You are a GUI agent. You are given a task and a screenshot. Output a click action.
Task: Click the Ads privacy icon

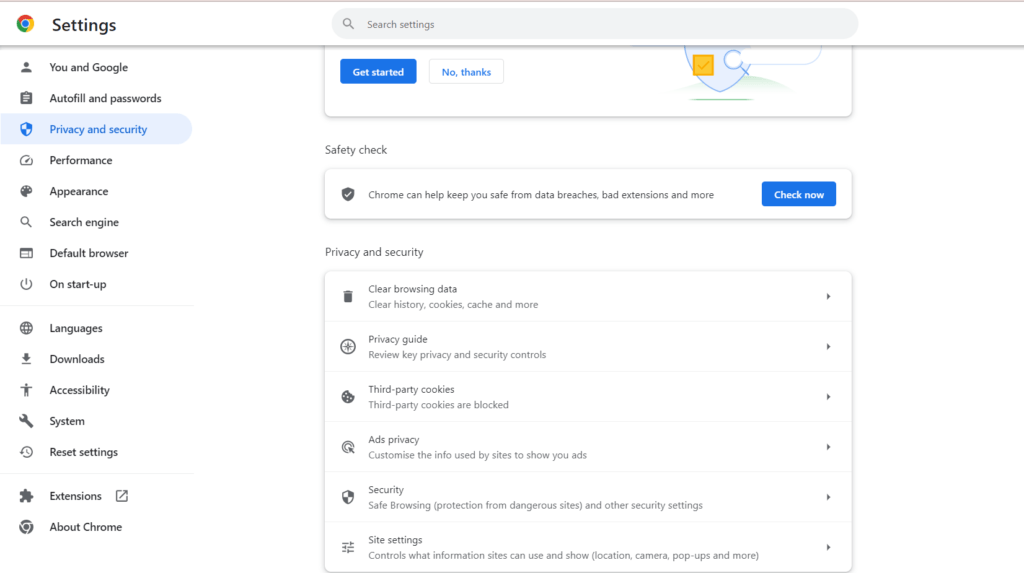[x=348, y=447]
